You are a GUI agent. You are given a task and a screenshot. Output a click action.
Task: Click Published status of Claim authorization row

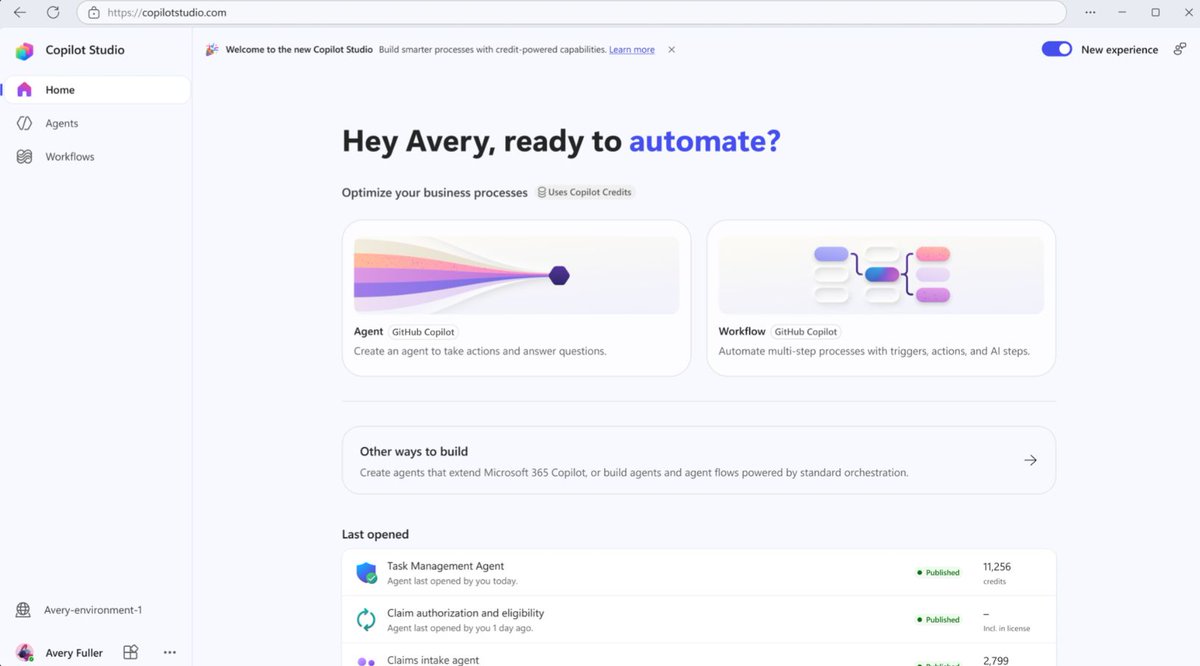938,620
